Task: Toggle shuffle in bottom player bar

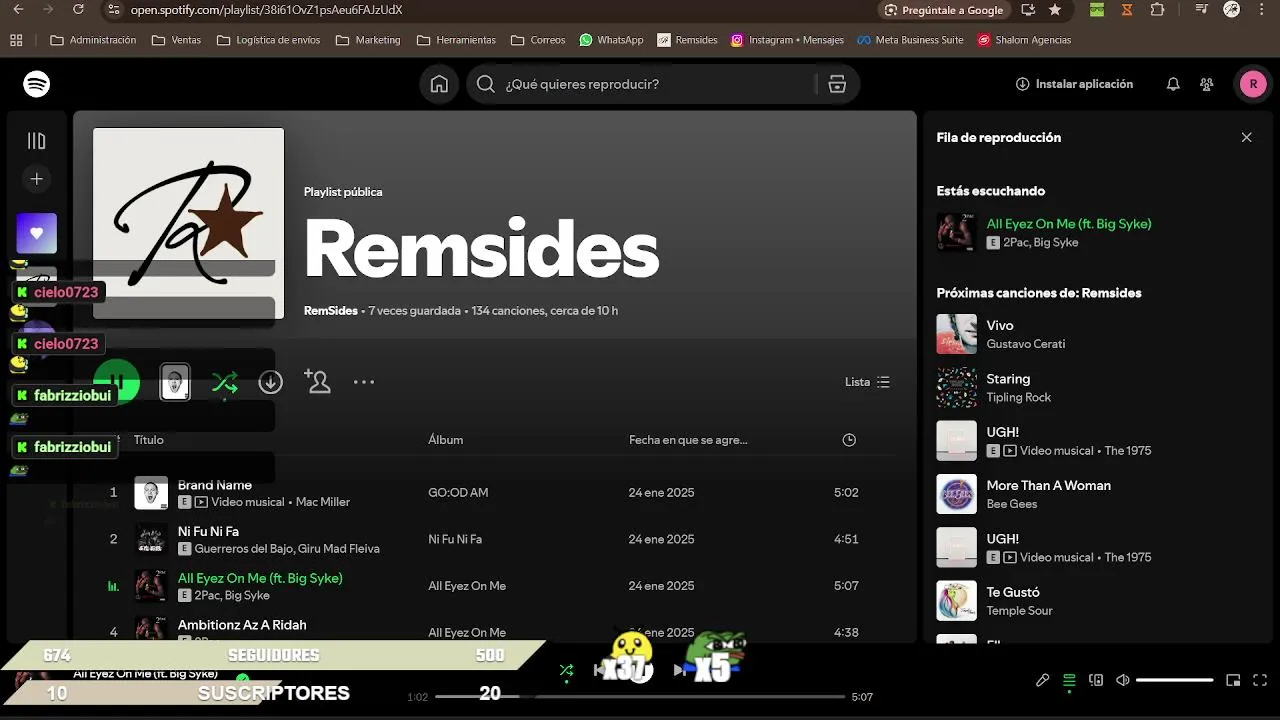Action: click(x=567, y=670)
